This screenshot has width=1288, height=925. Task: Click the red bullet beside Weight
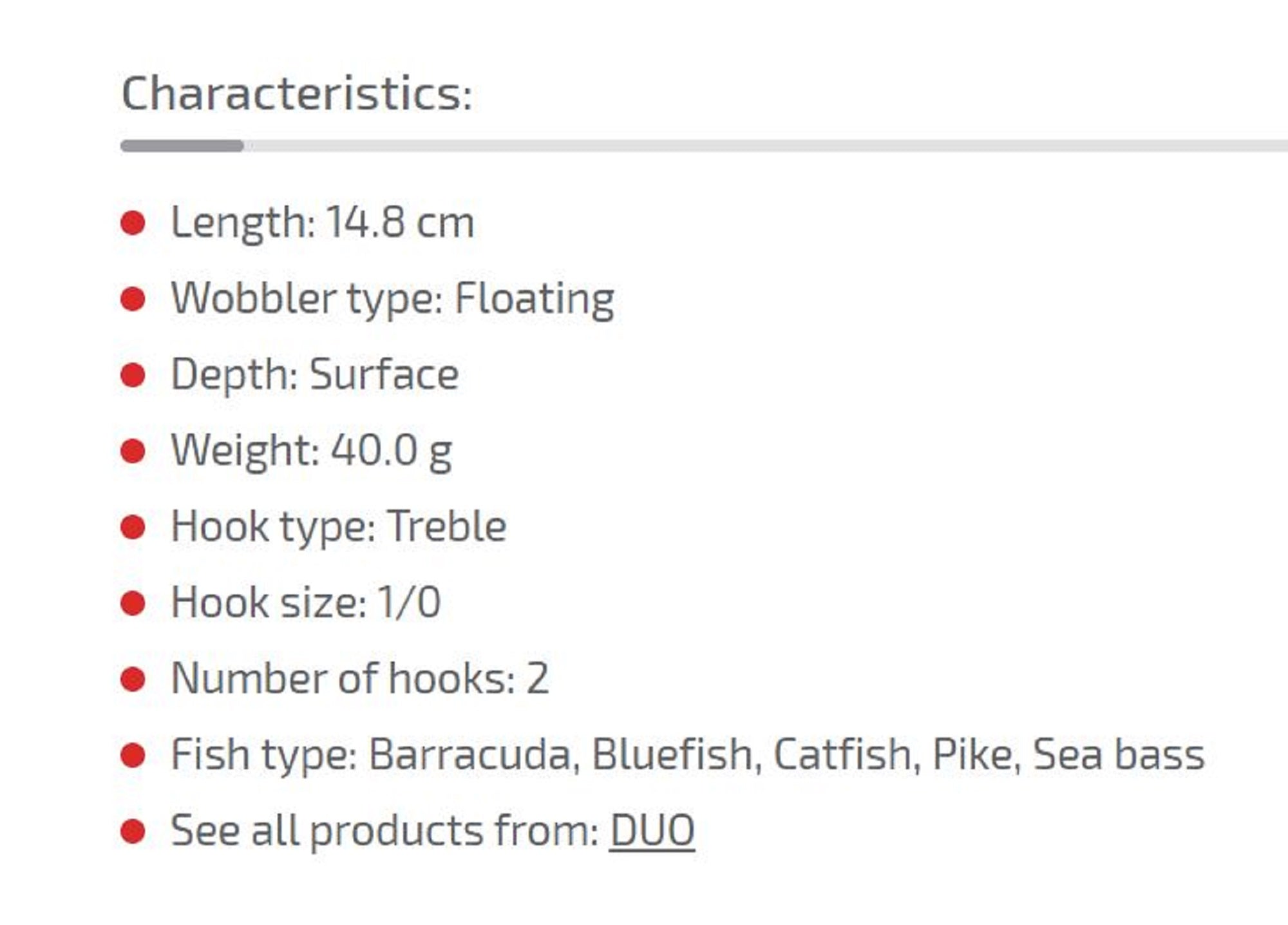pyautogui.click(x=133, y=452)
